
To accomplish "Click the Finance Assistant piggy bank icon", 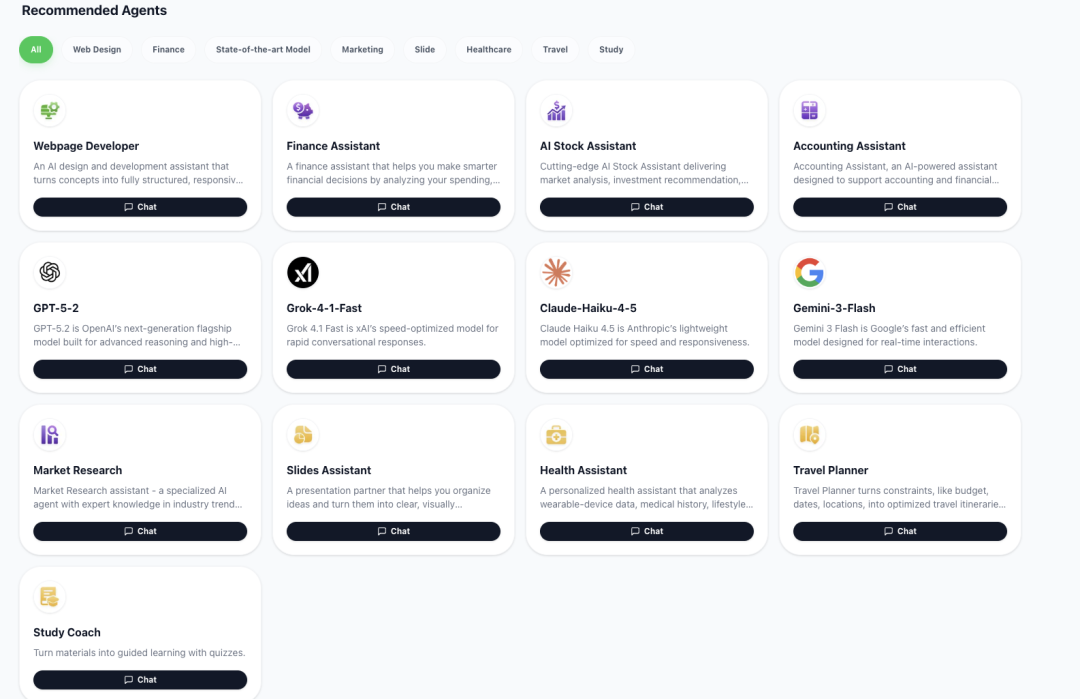I will coord(303,111).
